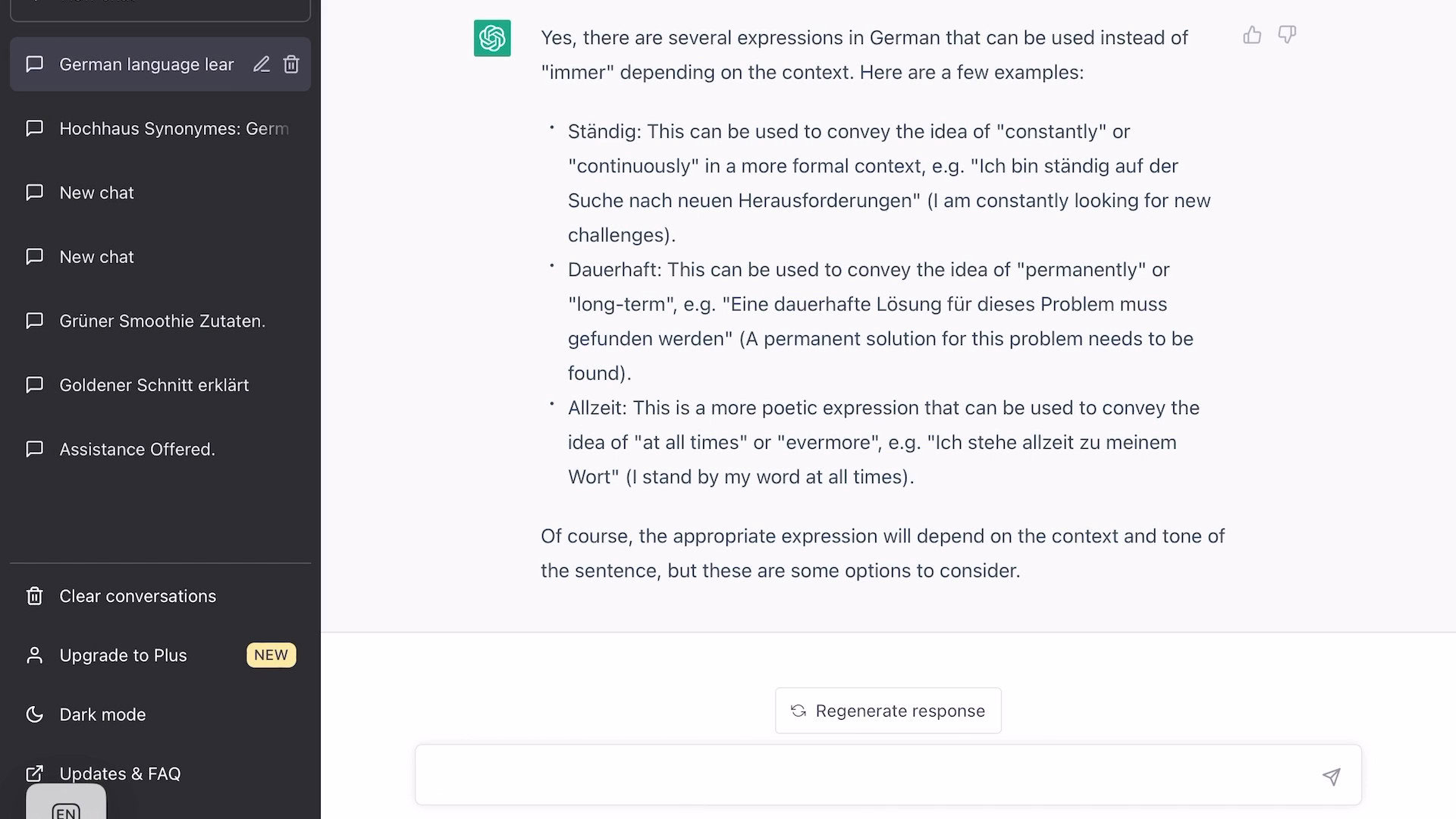Click Regenerate response
The width and height of the screenshot is (1456, 819).
click(887, 711)
